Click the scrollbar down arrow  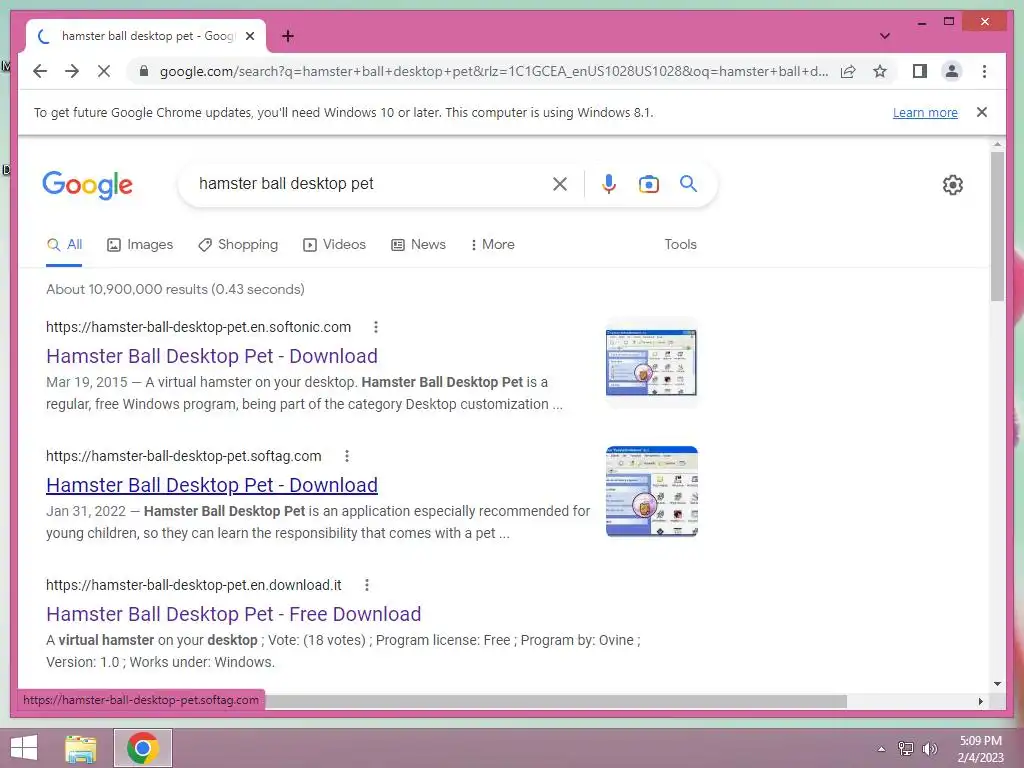[x=997, y=684]
